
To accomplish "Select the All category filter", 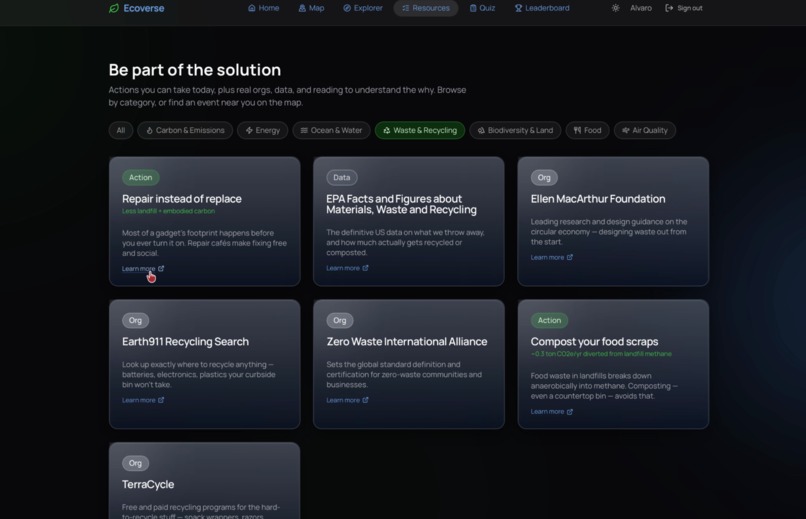I will pyautogui.click(x=121, y=131).
